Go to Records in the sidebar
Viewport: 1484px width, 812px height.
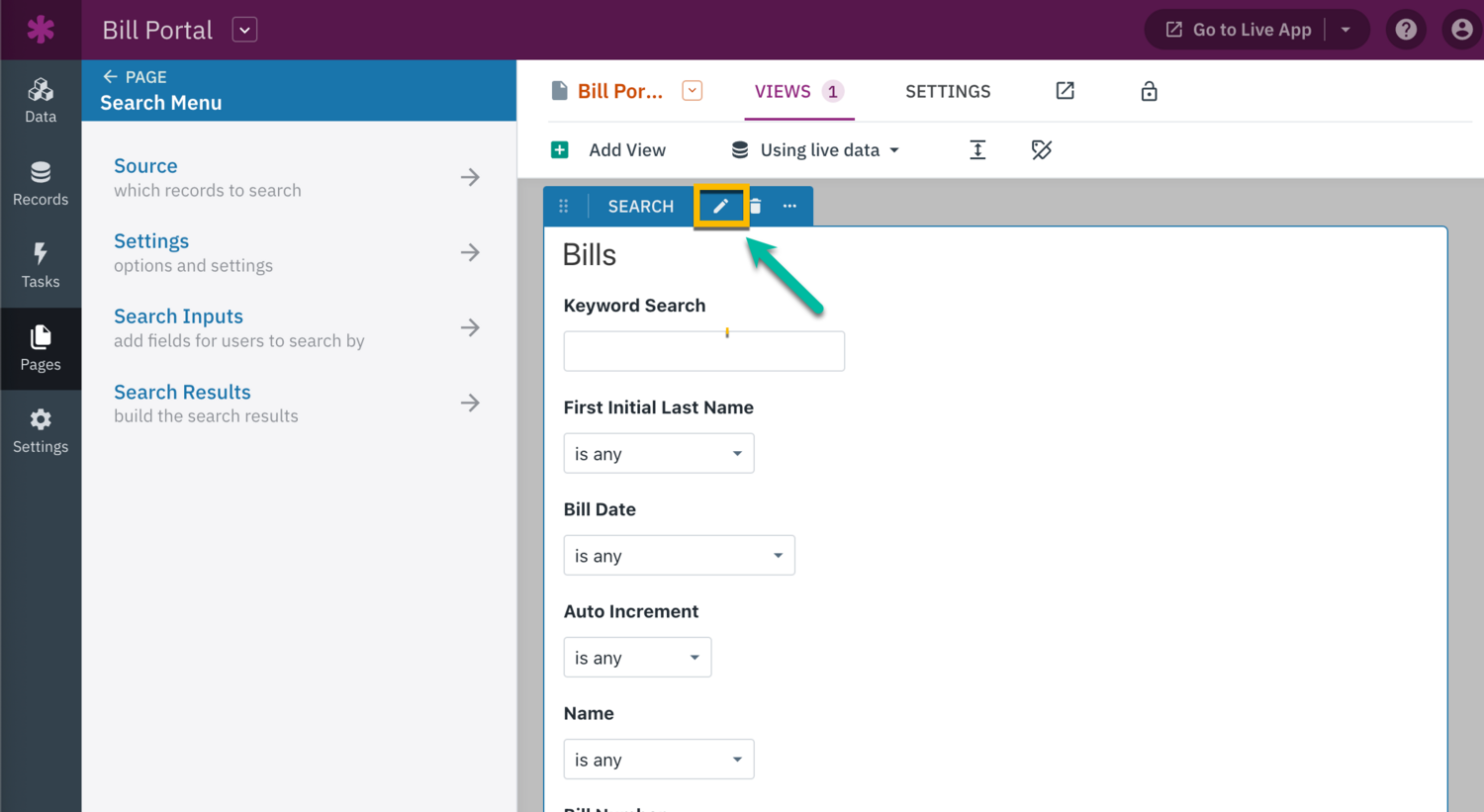pos(41,183)
